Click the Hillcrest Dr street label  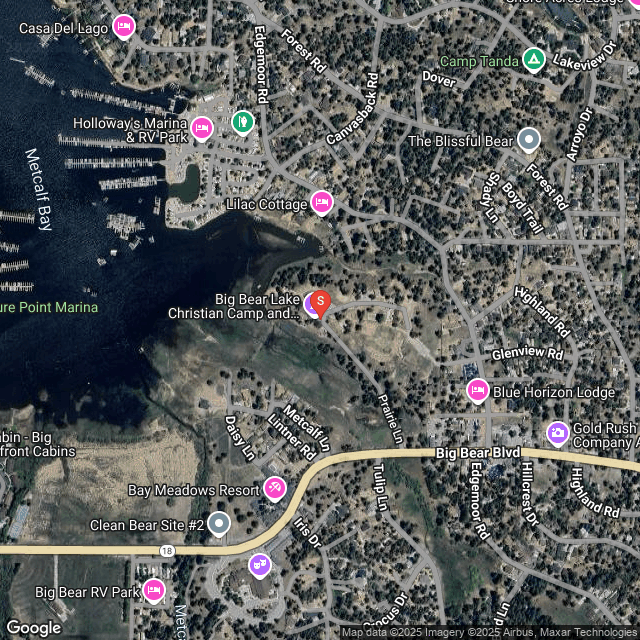coord(530,494)
